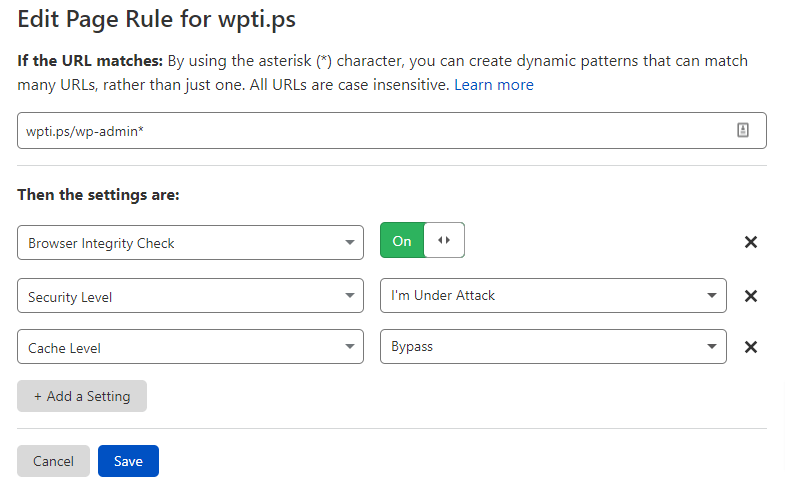Viewport: 785px width, 489px height.
Task: Change the Bypass cache value selector
Action: [x=553, y=346]
